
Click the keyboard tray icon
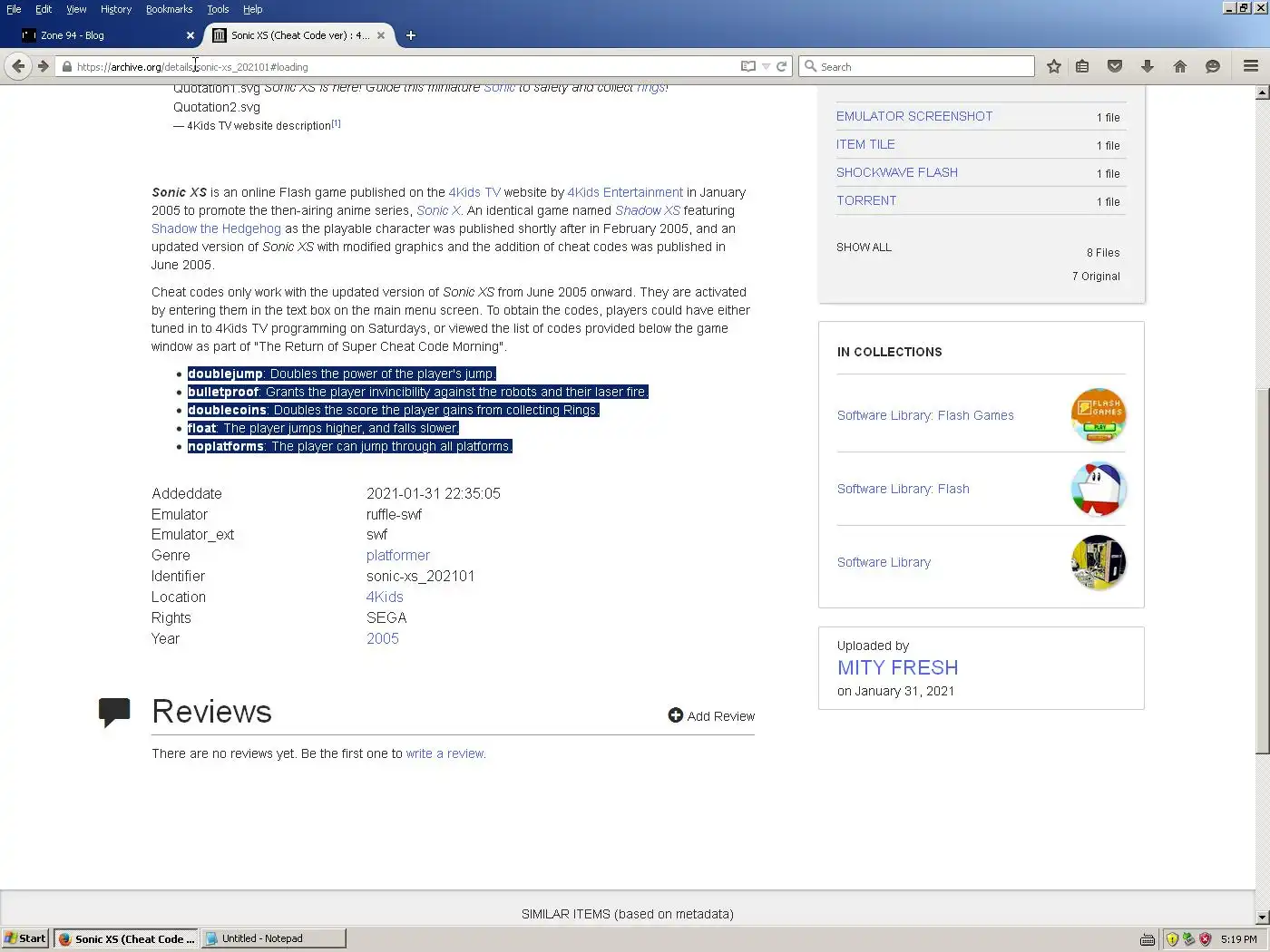pos(1148,939)
